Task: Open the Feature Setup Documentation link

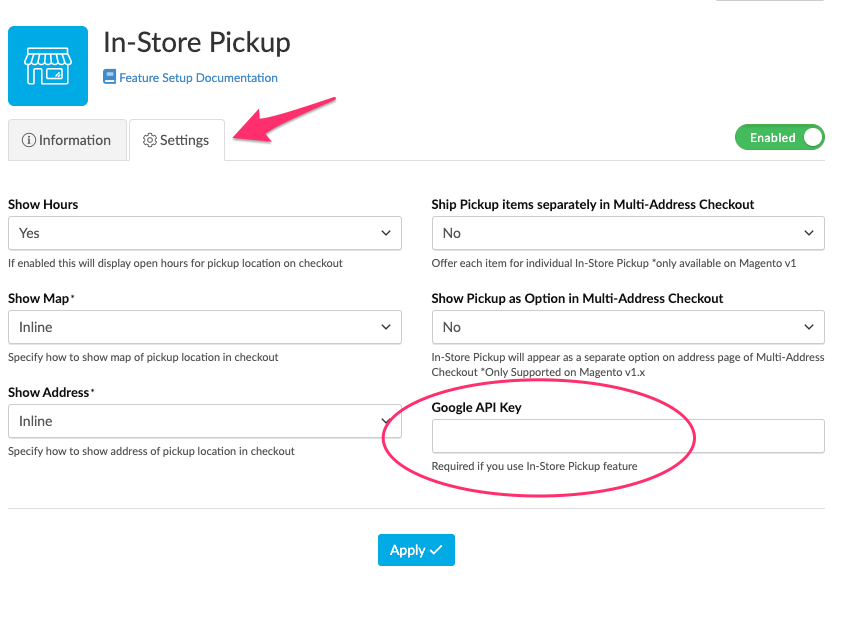Action: [x=198, y=77]
